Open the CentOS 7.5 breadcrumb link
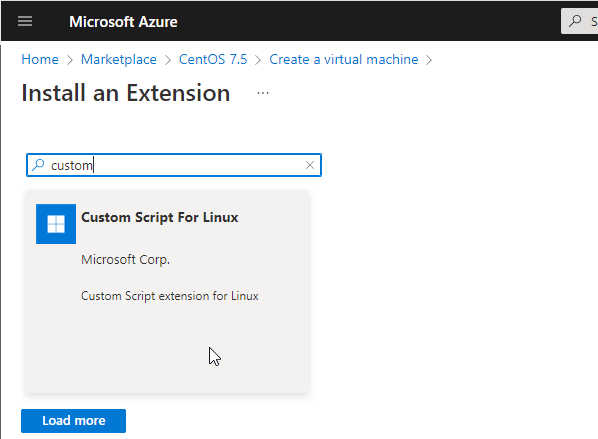The width and height of the screenshot is (598, 439). tap(213, 59)
